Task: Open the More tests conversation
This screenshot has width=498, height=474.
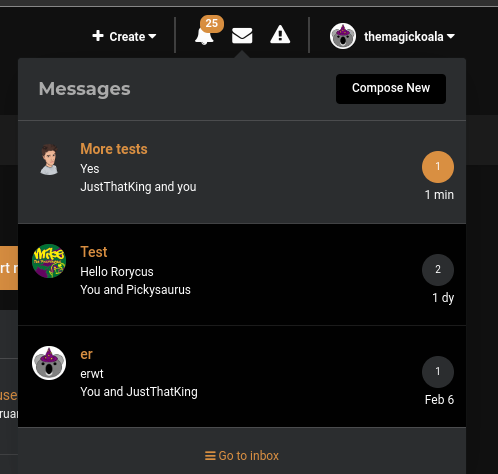Action: coord(242,172)
